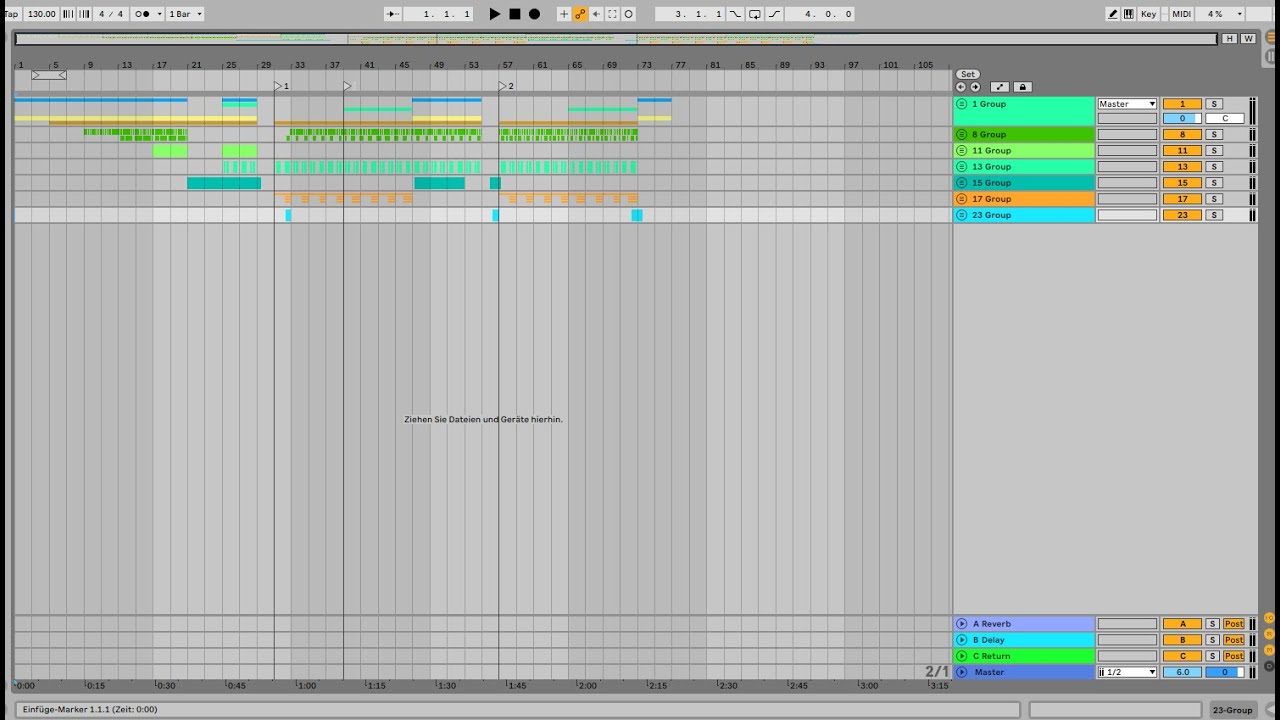
Task: Toggle the Punch-Out switch icon
Action: [774, 14]
